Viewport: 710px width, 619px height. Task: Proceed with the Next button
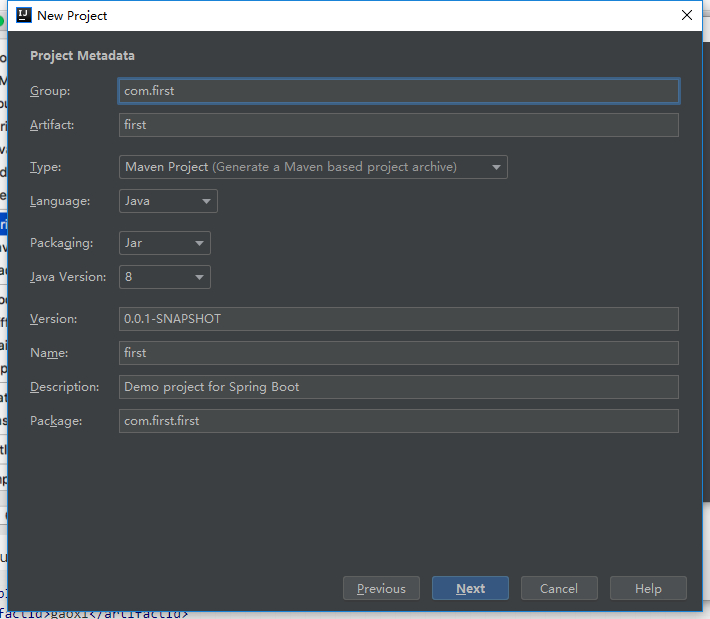coord(470,588)
